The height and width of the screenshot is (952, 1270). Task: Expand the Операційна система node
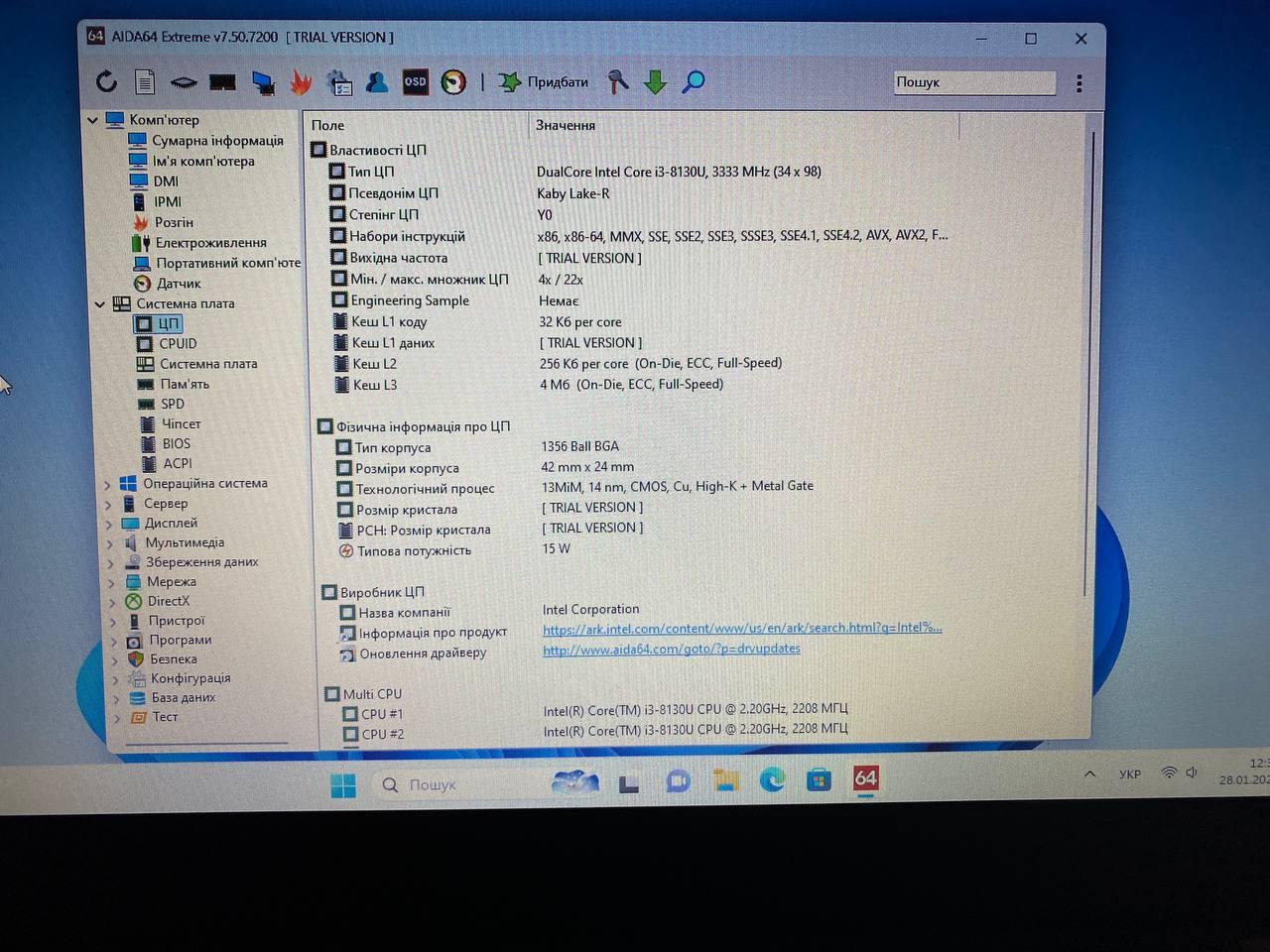[108, 485]
